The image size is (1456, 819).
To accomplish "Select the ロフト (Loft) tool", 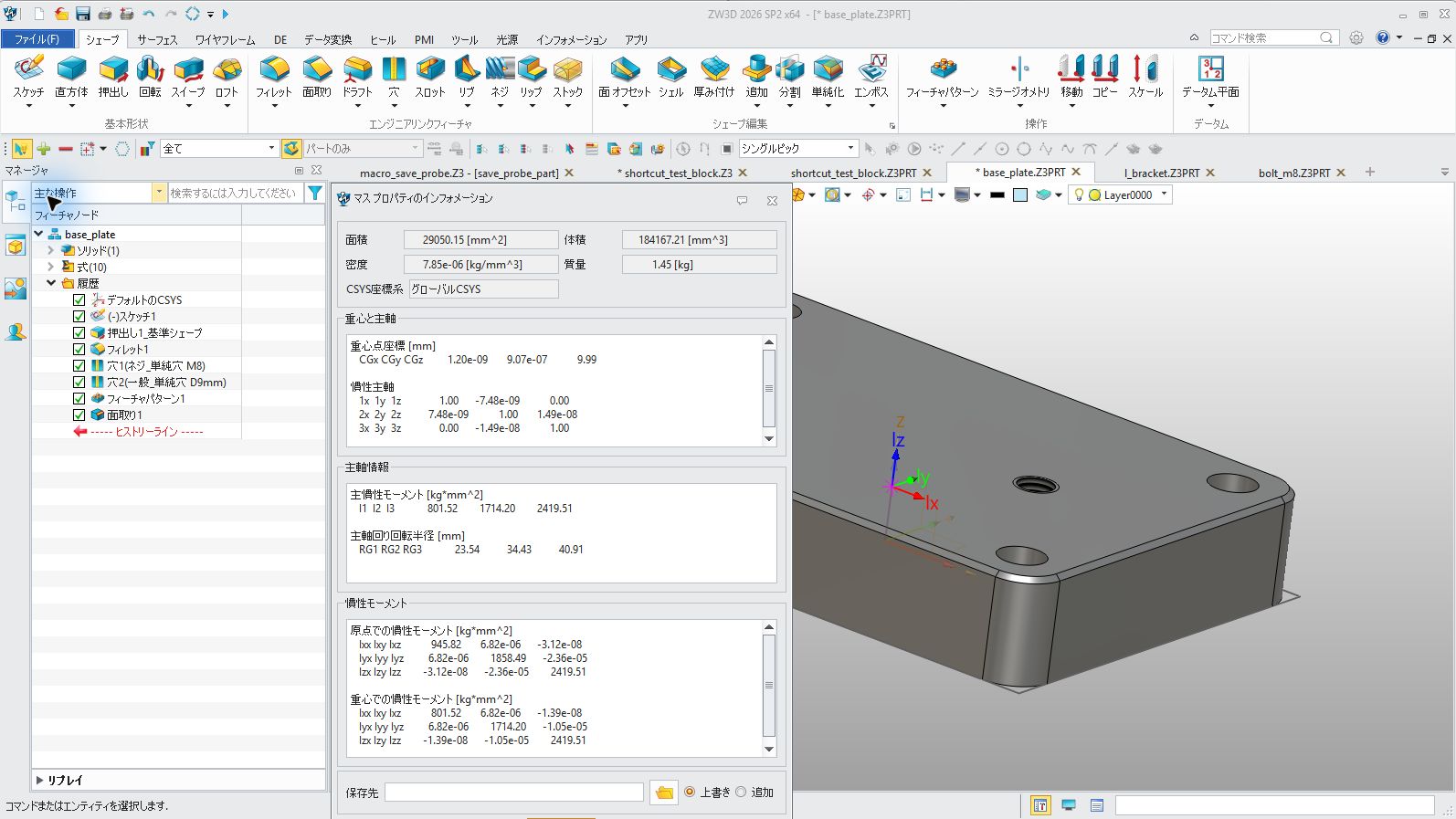I will [227, 77].
